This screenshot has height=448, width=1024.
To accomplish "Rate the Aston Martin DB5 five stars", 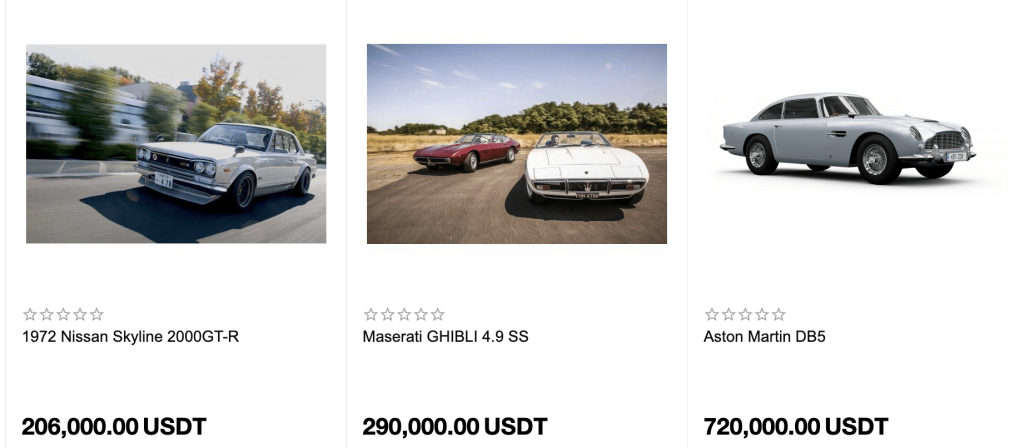I will tap(779, 314).
